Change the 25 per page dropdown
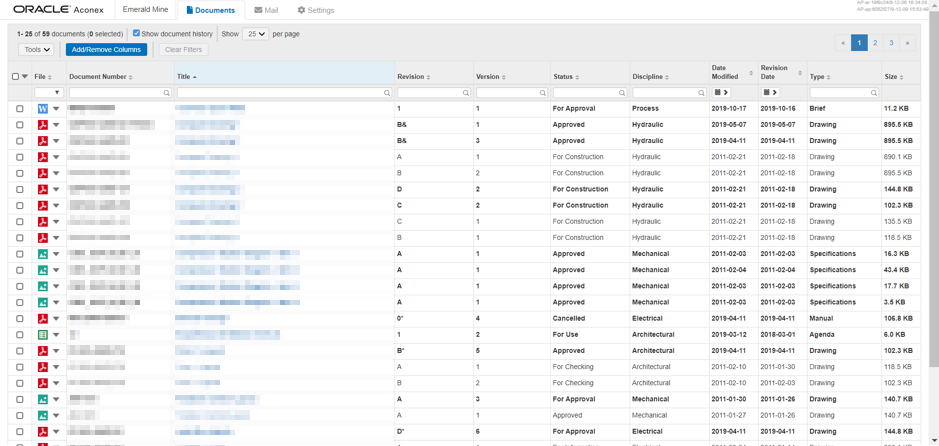Viewport: 939px width, 446px height. [255, 34]
